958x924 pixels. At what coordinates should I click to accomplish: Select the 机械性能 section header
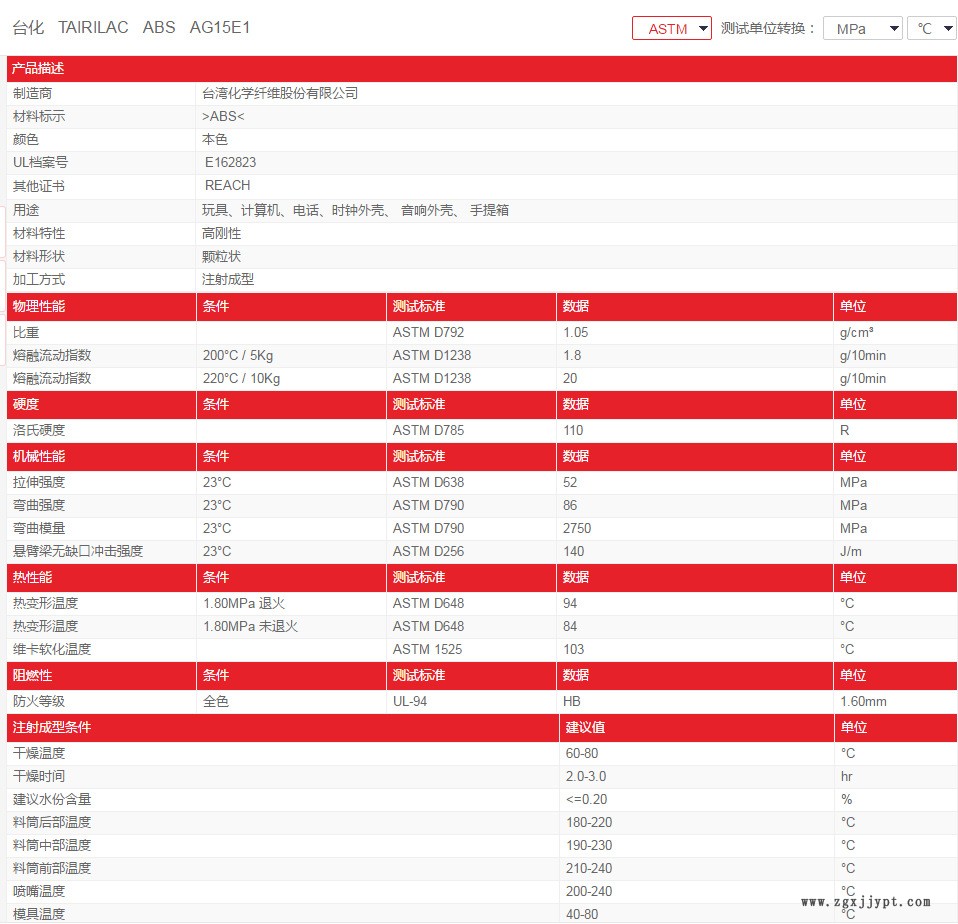38,456
